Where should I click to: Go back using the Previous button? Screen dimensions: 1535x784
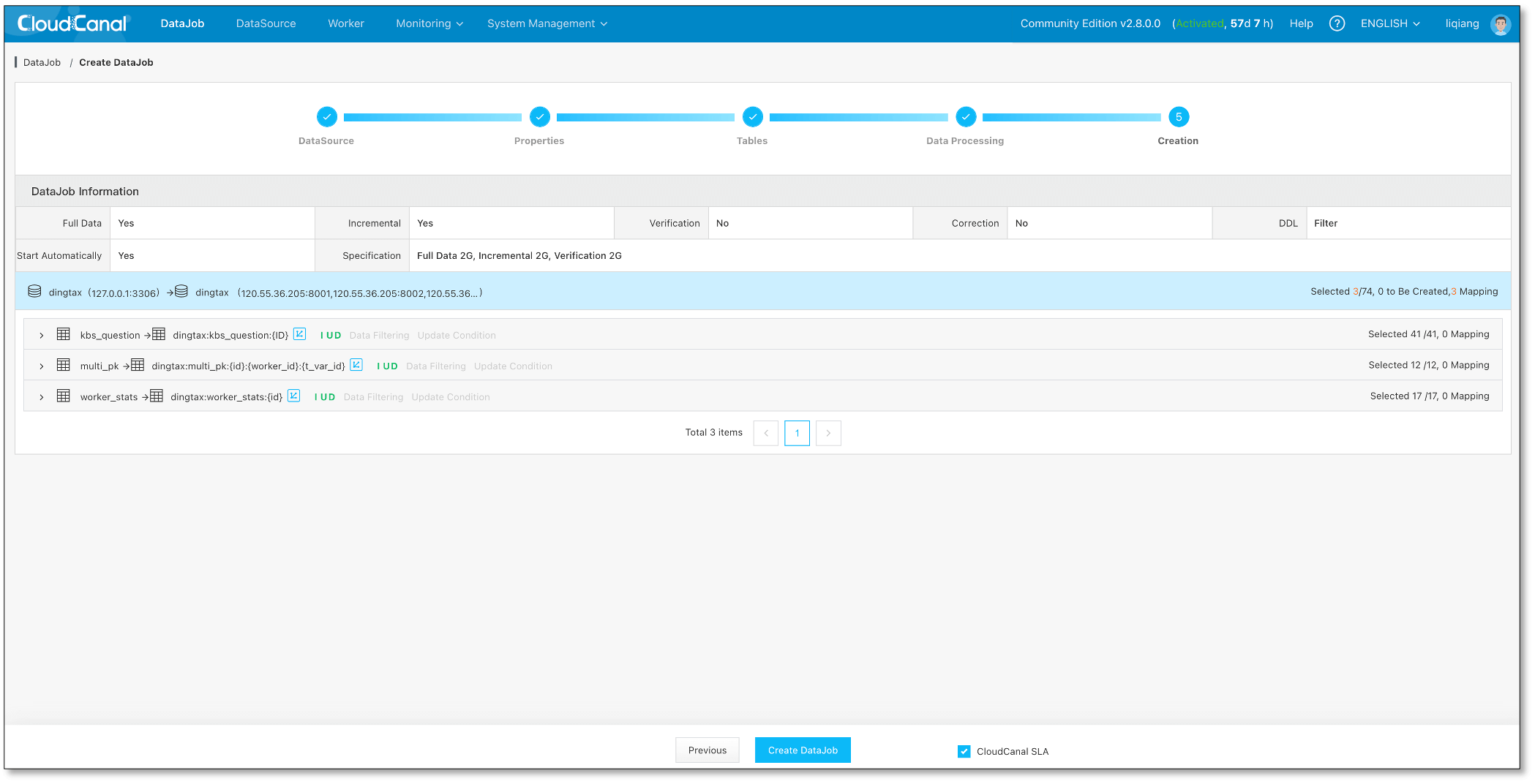(x=707, y=750)
